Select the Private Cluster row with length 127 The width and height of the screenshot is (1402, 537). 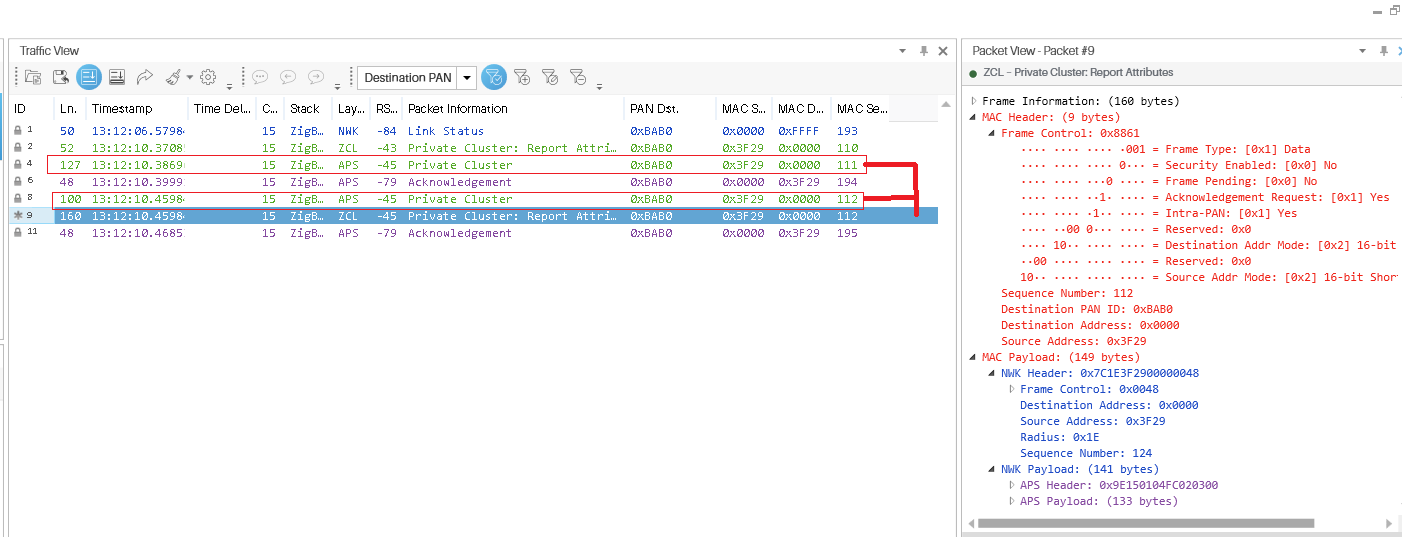pos(474,165)
